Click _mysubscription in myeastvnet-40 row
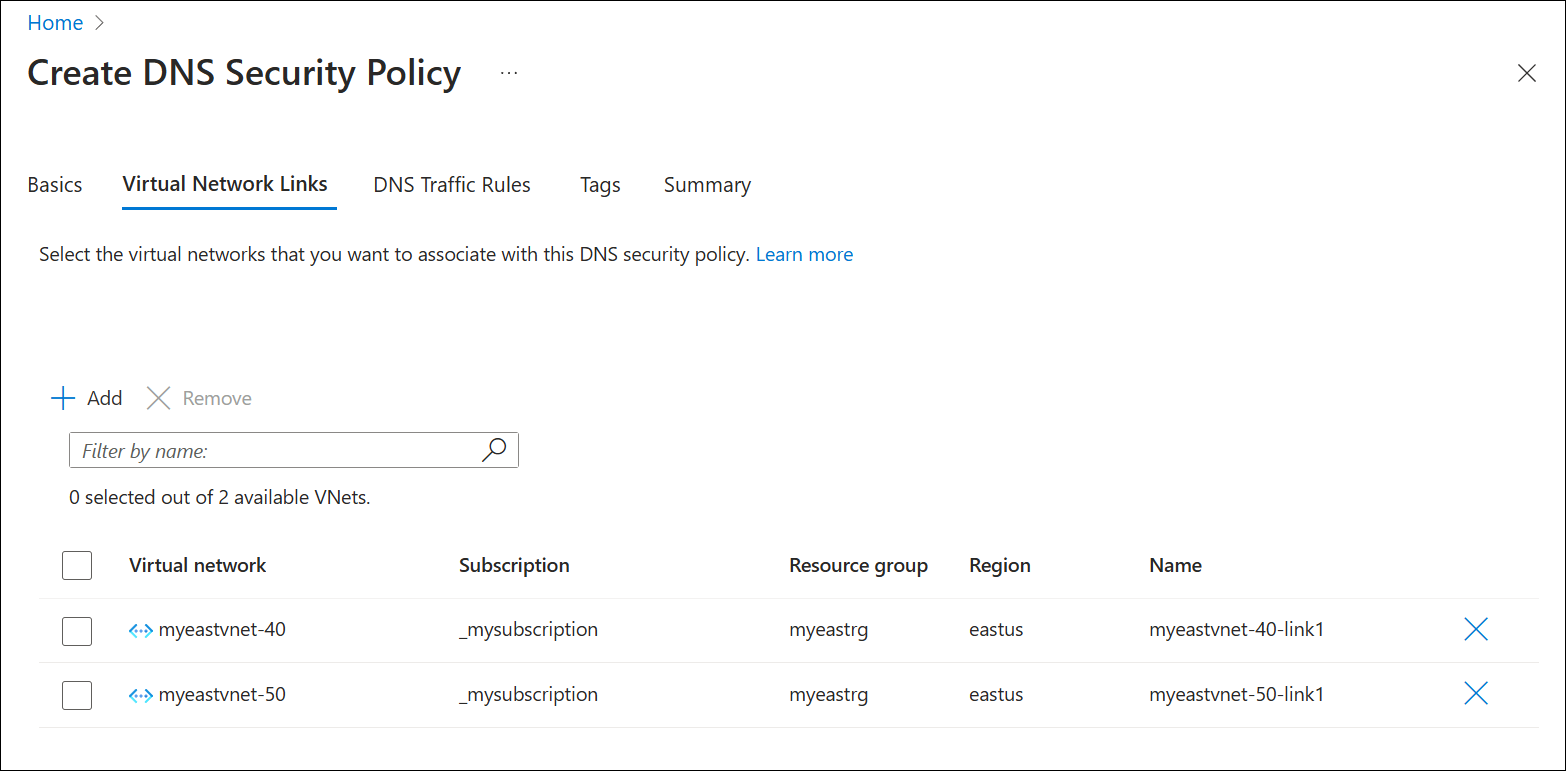The width and height of the screenshot is (1566, 771). pos(528,629)
